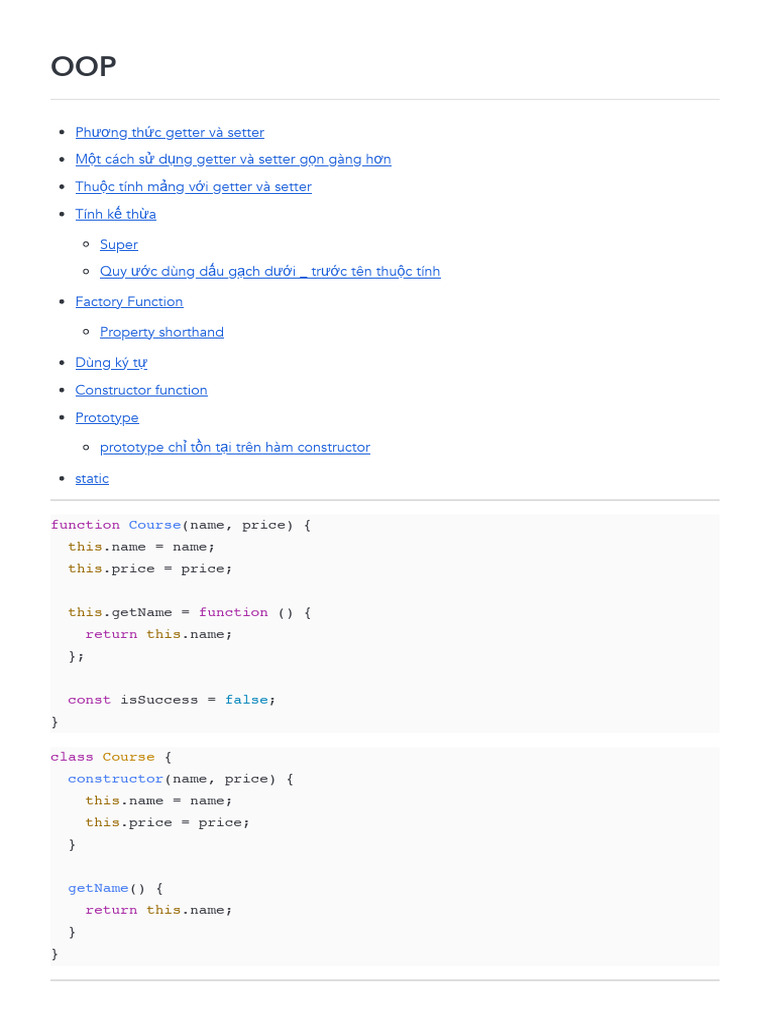Open the 'Prototype' contents link
Screen dimensions: 768x1024
[107, 417]
